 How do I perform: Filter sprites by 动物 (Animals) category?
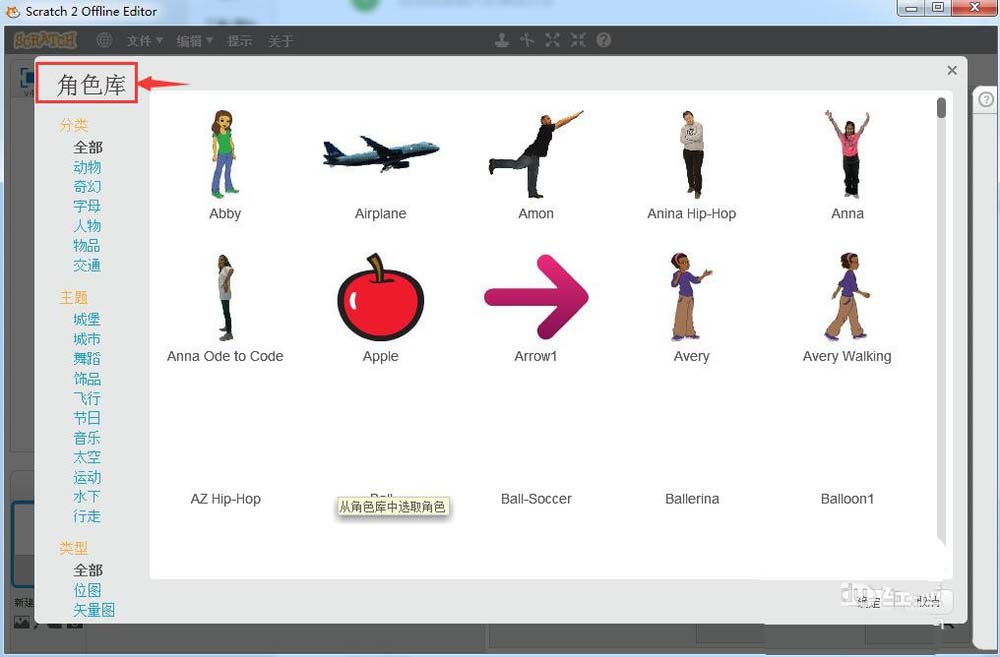point(87,167)
